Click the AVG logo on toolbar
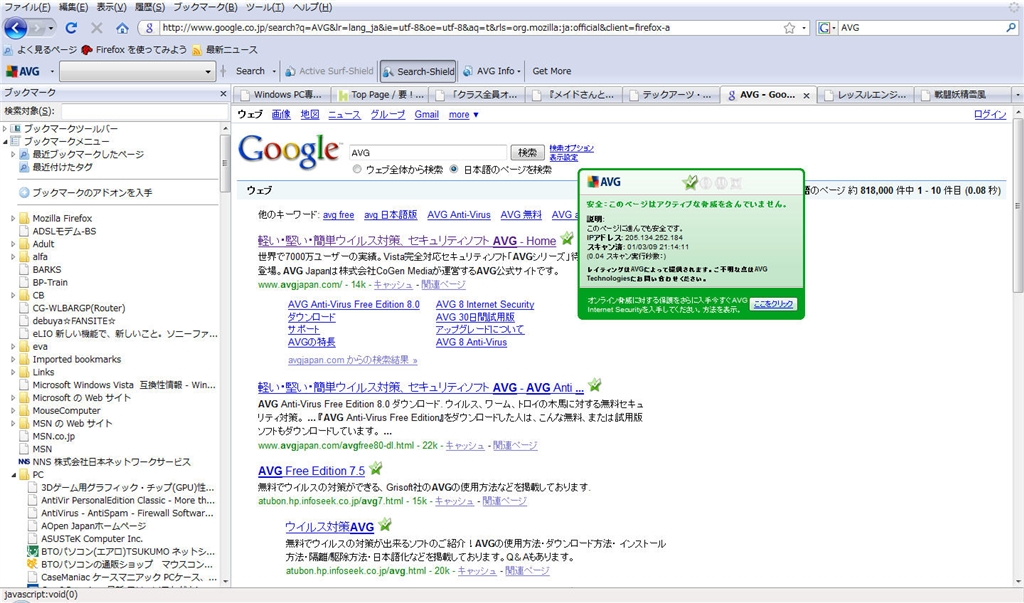 coord(23,71)
